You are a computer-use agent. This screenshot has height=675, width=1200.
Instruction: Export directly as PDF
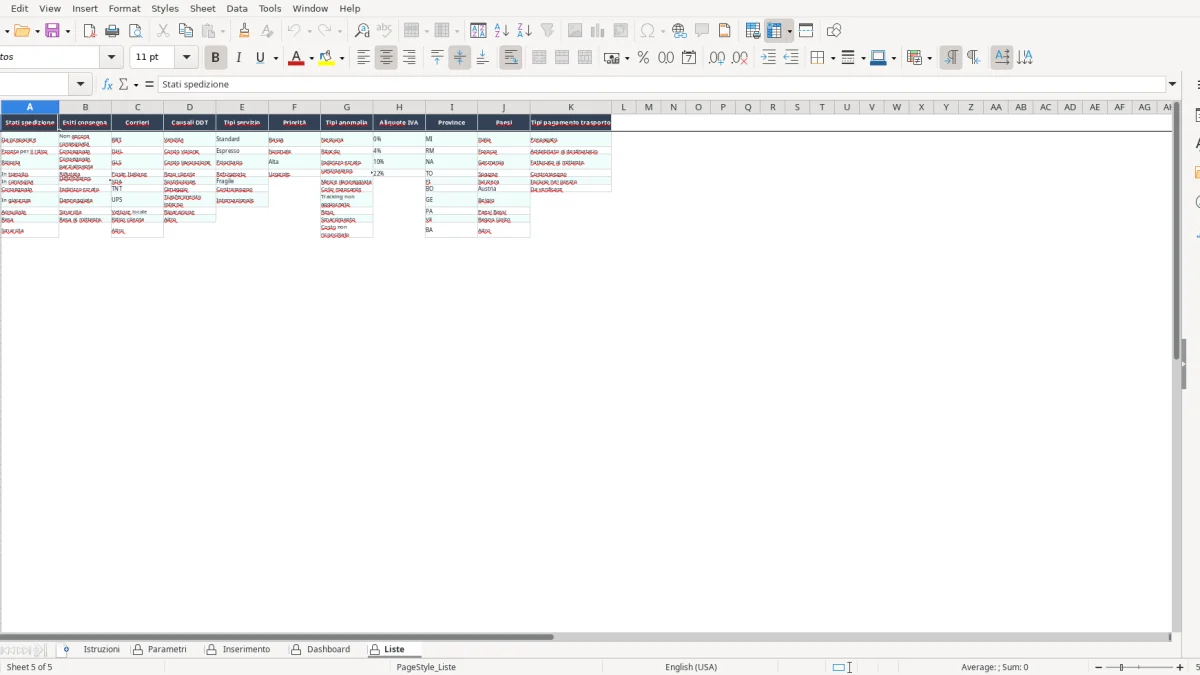click(x=89, y=31)
